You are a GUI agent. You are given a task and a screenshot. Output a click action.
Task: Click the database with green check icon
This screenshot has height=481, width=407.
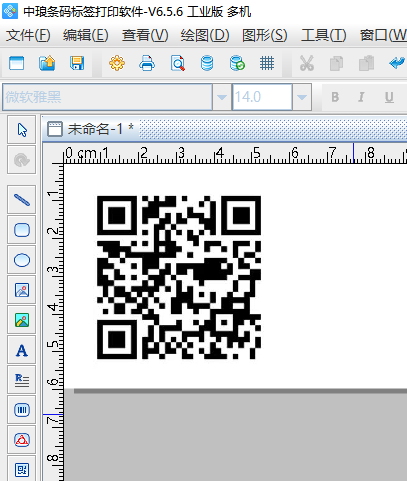[x=237, y=63]
